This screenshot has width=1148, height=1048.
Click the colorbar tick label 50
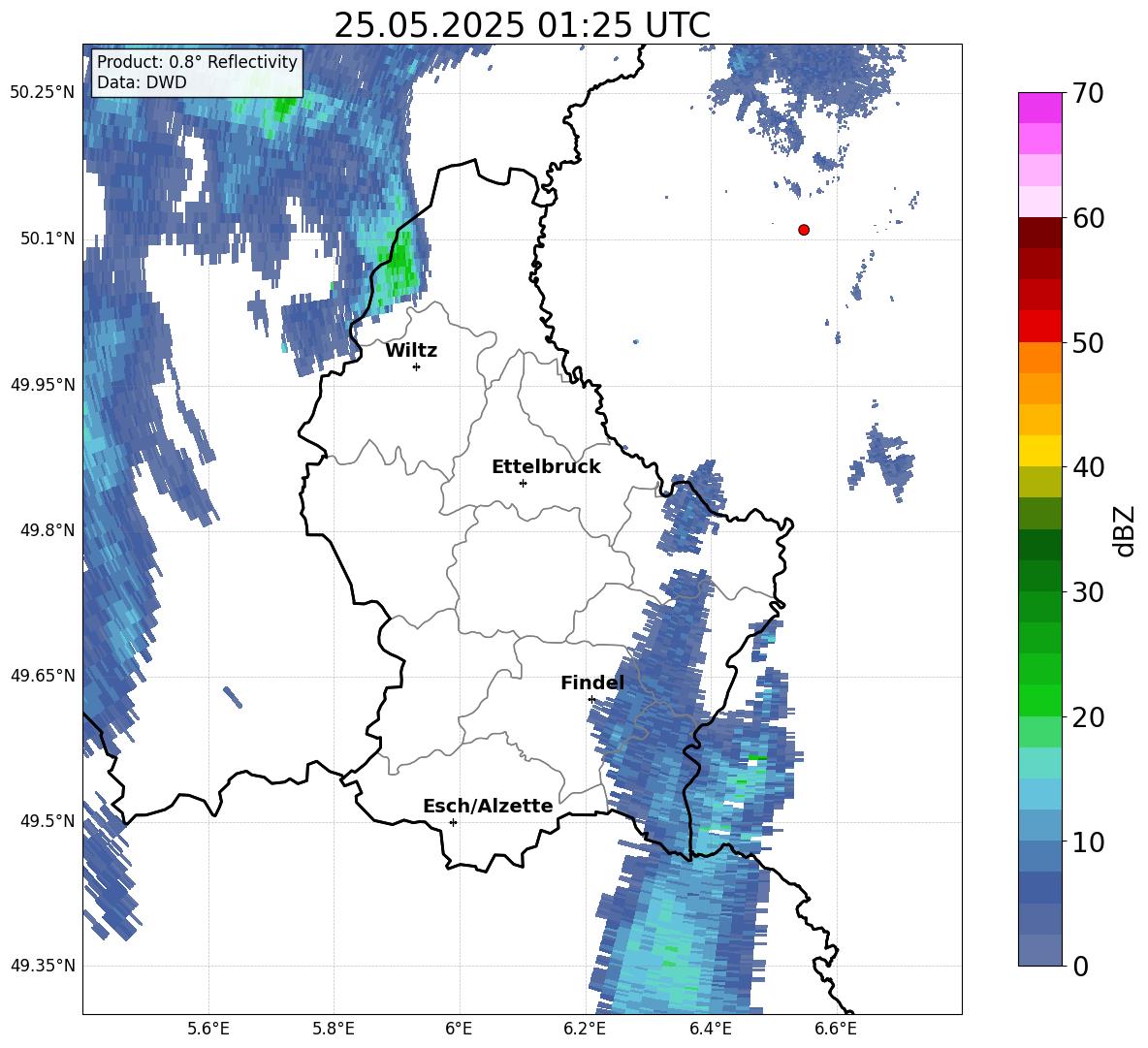pos(1089,343)
